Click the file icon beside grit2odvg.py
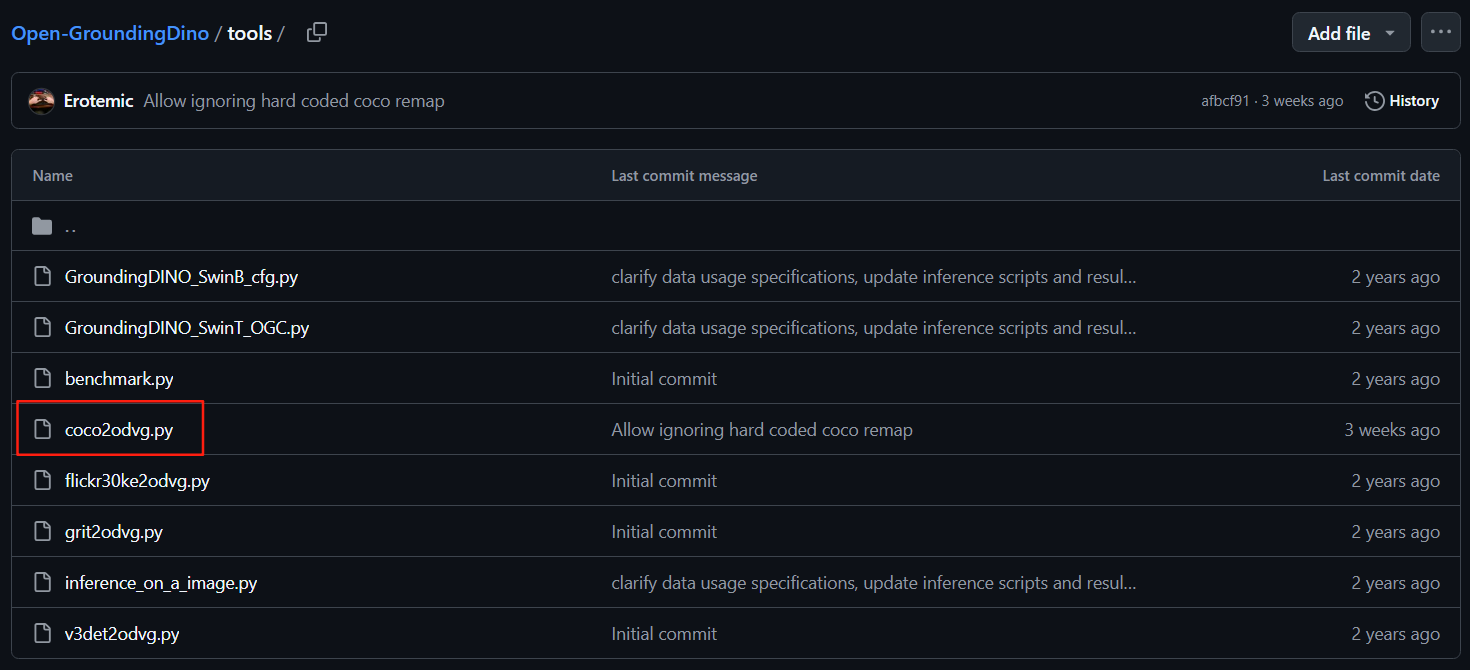Image resolution: width=1470 pixels, height=670 pixels. click(42, 532)
